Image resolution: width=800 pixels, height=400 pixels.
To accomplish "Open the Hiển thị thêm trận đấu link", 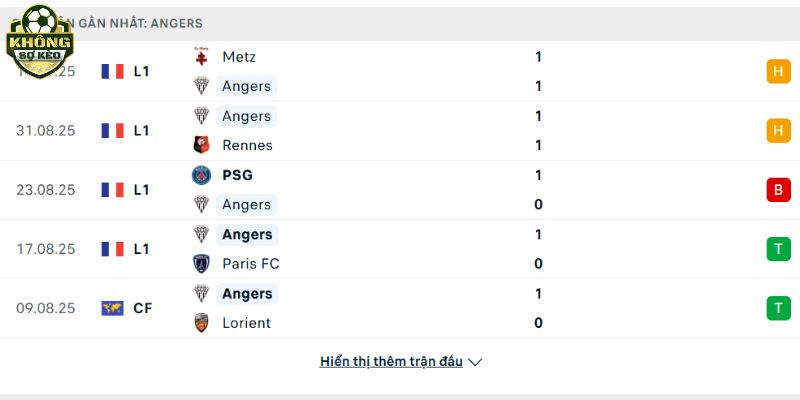I will coord(391,362).
